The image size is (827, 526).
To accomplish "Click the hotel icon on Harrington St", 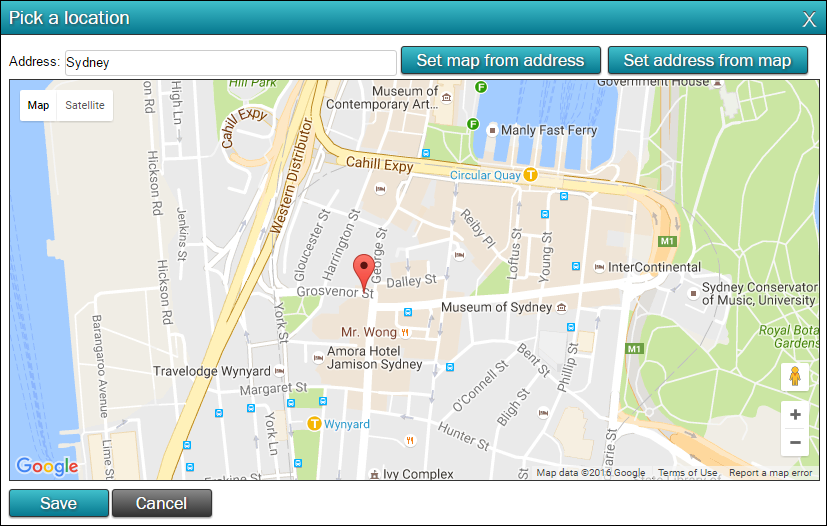I will (380, 189).
